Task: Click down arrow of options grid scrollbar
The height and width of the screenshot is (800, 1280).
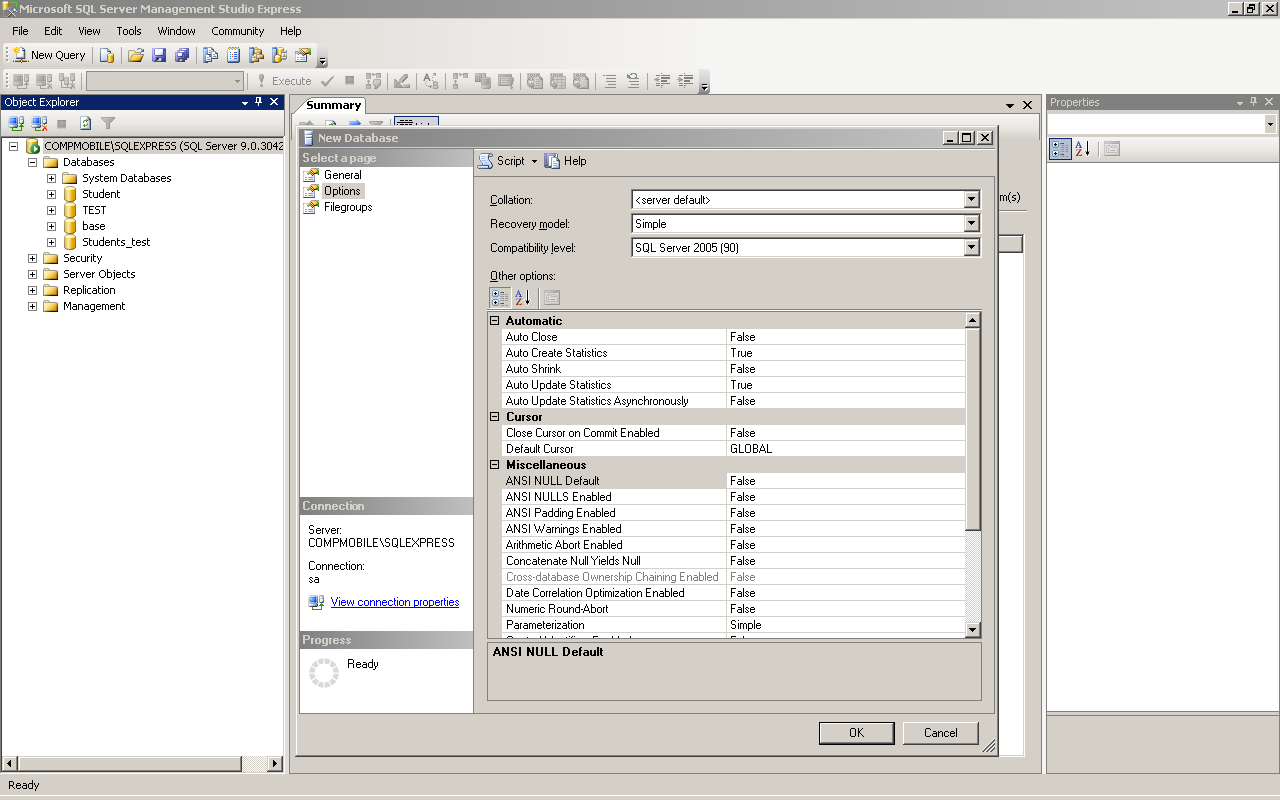Action: point(973,629)
